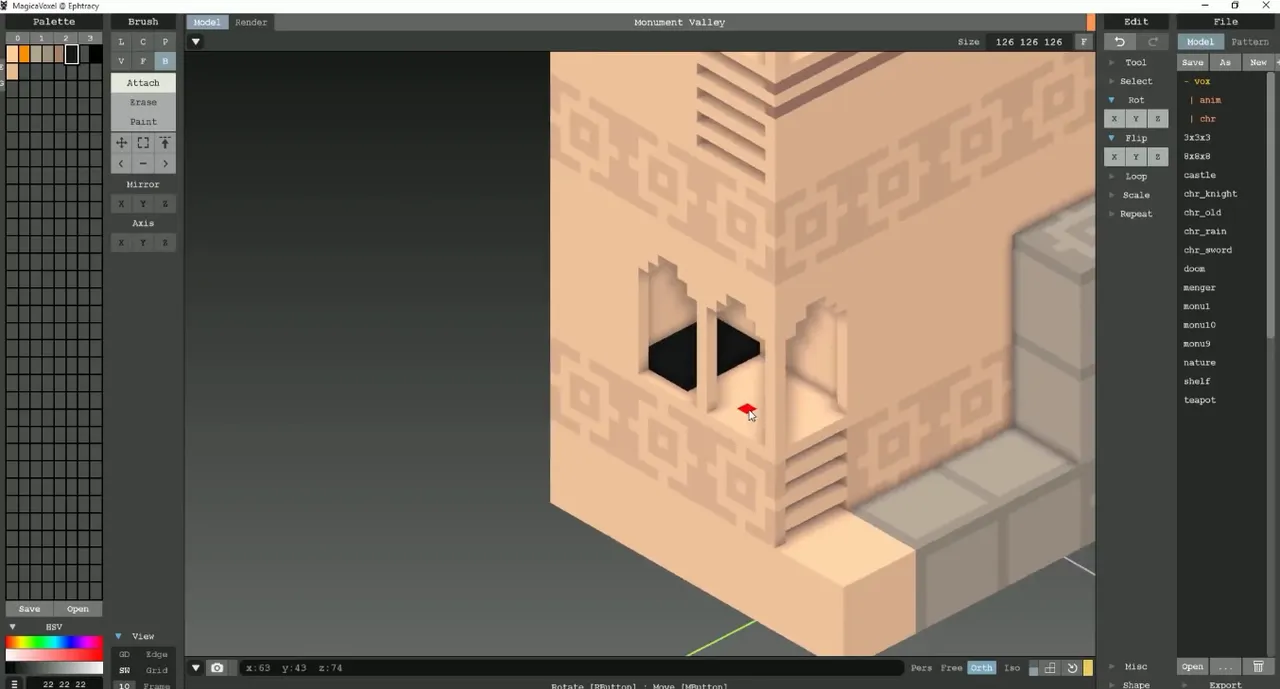Click the left chevron in Brush panel

[121, 164]
